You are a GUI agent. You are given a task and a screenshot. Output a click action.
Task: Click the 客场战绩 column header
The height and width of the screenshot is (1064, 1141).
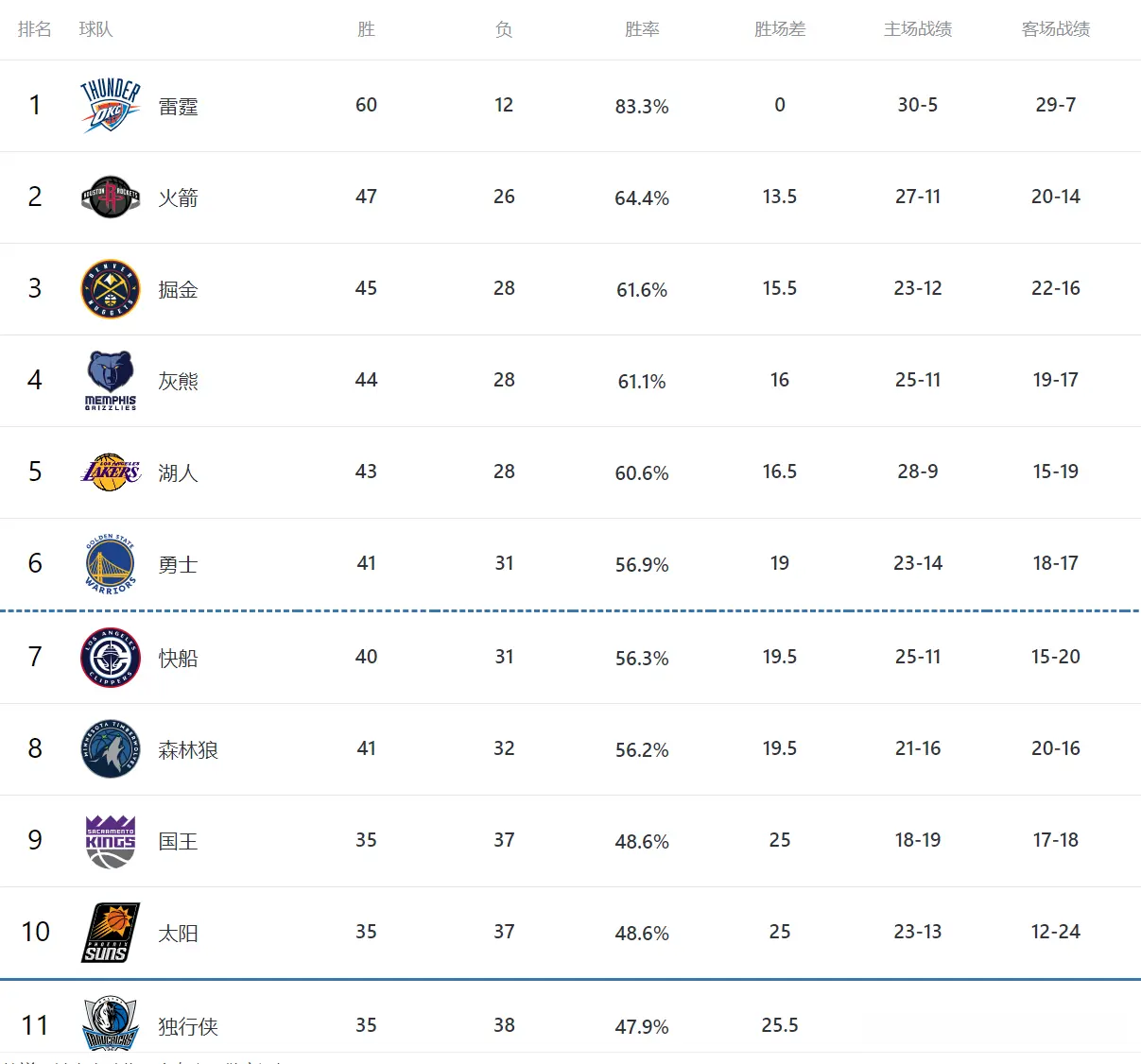[x=1056, y=29]
